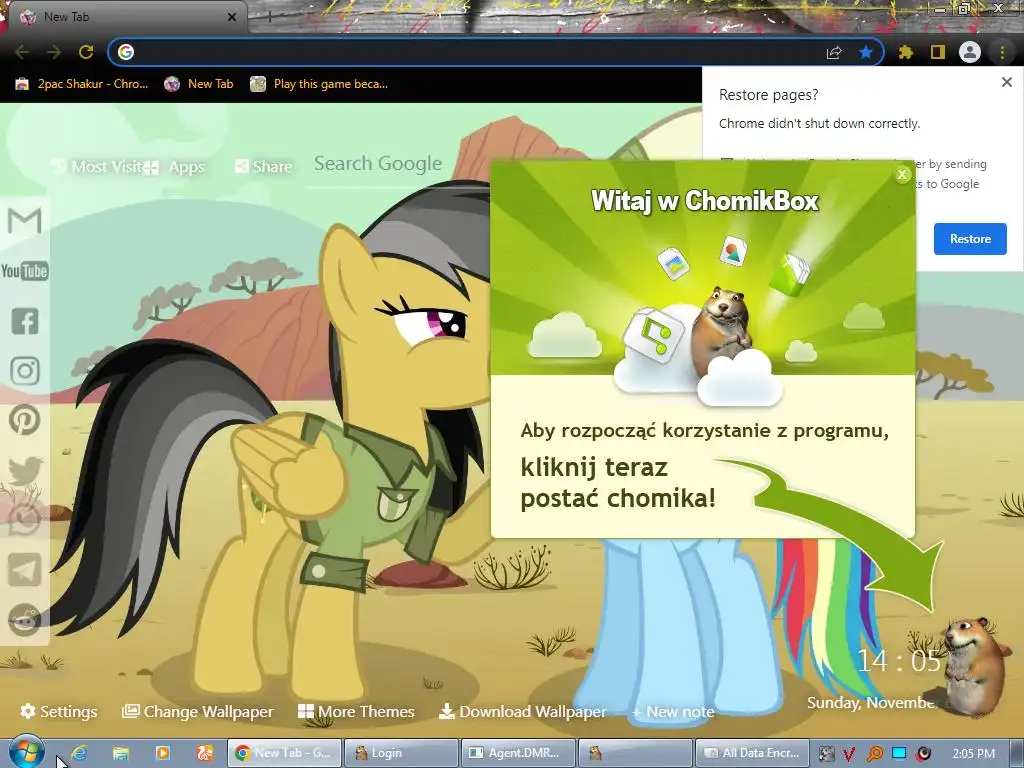Open the Extensions puzzle icon
The image size is (1024, 768).
pyautogui.click(x=905, y=52)
